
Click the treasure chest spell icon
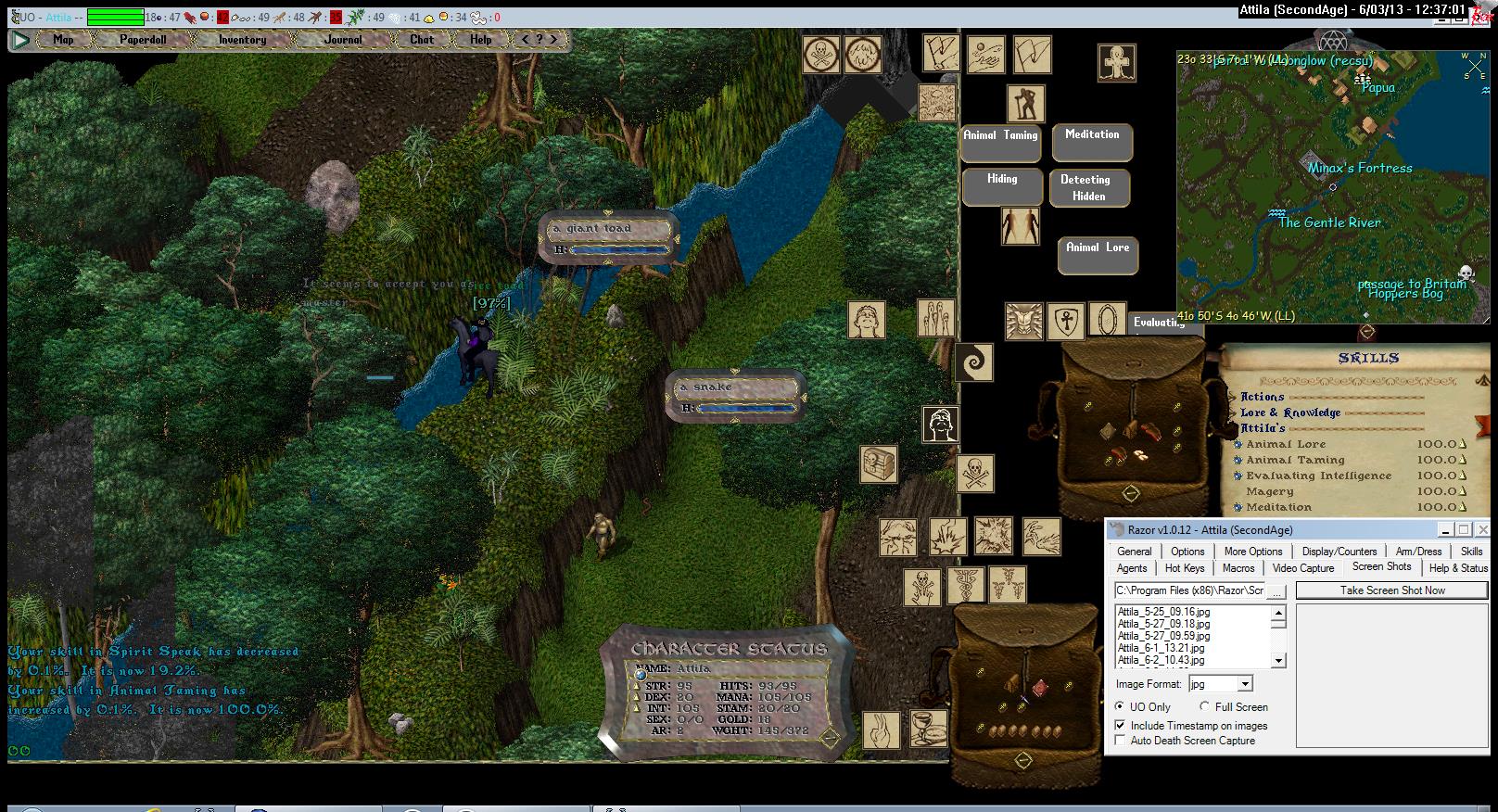(x=877, y=463)
